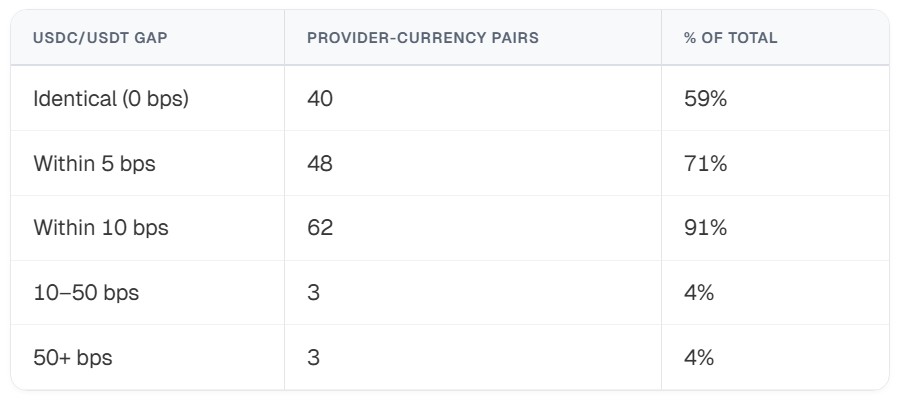This screenshot has height=406, width=912.
Task: Click the 10–50 bps row label
Action: click(86, 293)
